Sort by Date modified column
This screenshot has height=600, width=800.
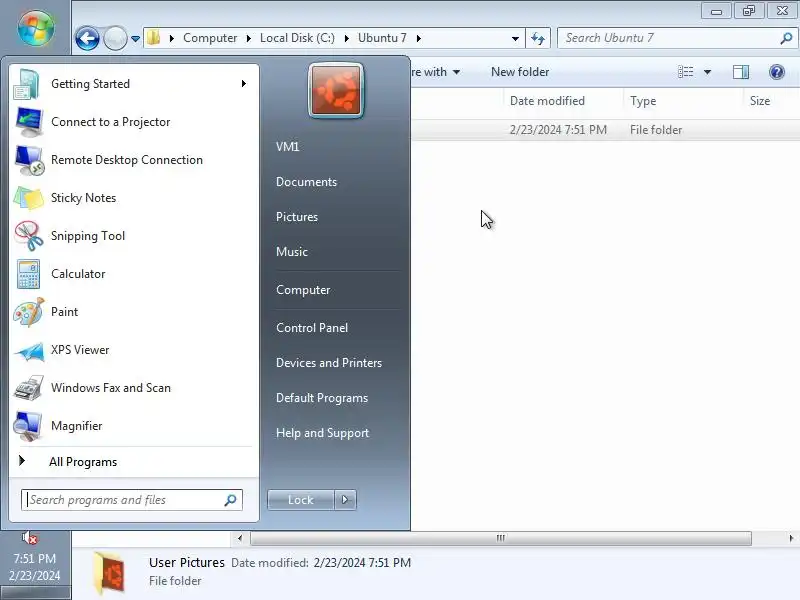click(x=562, y=101)
